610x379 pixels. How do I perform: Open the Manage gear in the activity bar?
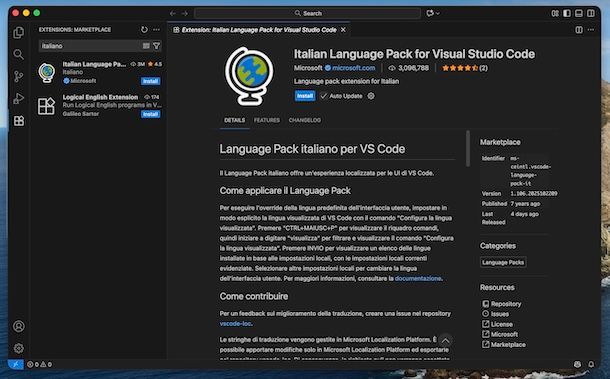click(x=18, y=348)
